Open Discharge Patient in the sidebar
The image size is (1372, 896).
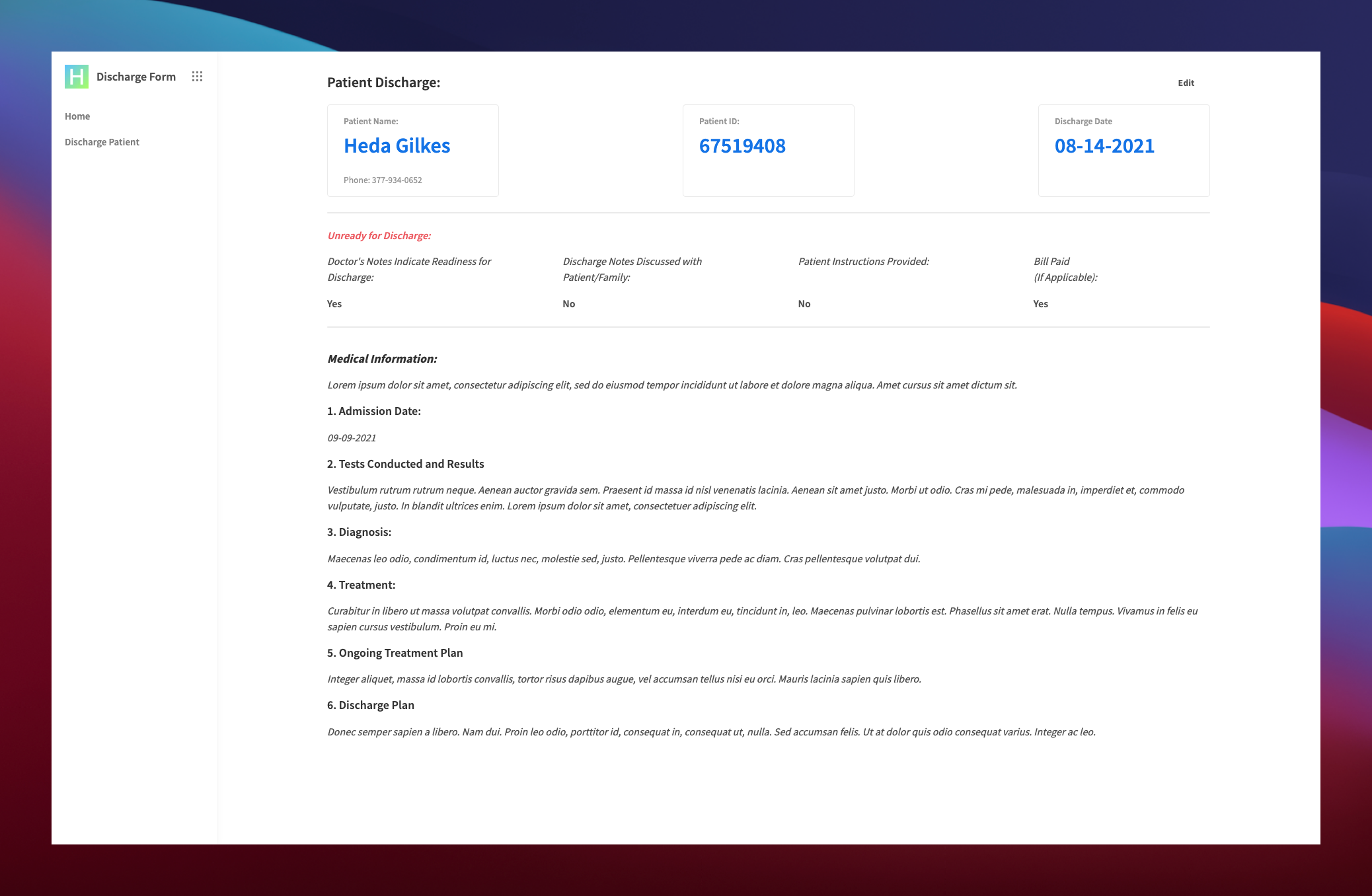[x=102, y=142]
